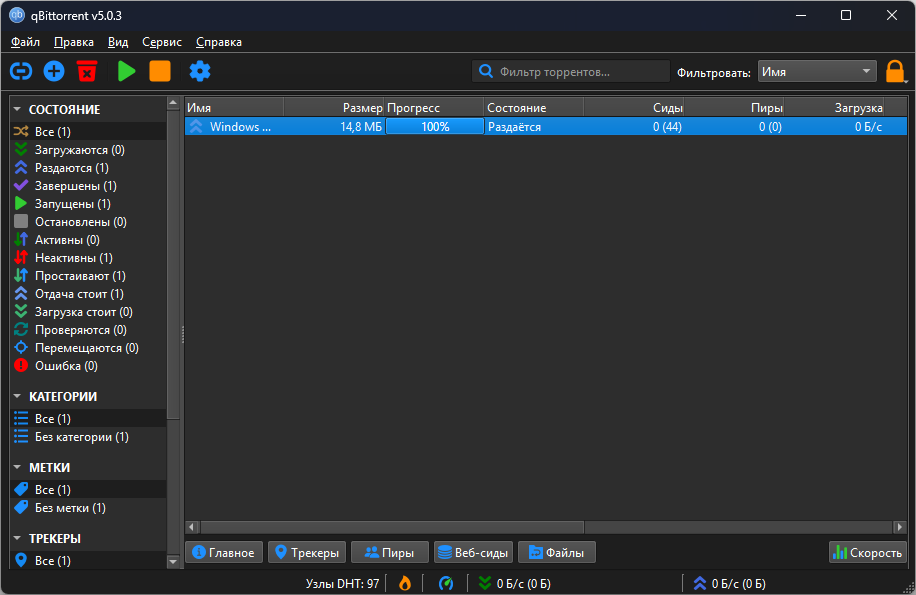This screenshot has height=595, width=916.
Task: Click the blue plus add torrent file icon
Action: (54, 71)
